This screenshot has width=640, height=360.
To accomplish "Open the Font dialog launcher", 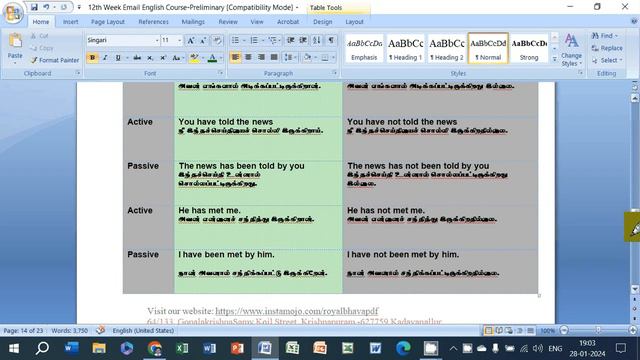I will [220, 73].
